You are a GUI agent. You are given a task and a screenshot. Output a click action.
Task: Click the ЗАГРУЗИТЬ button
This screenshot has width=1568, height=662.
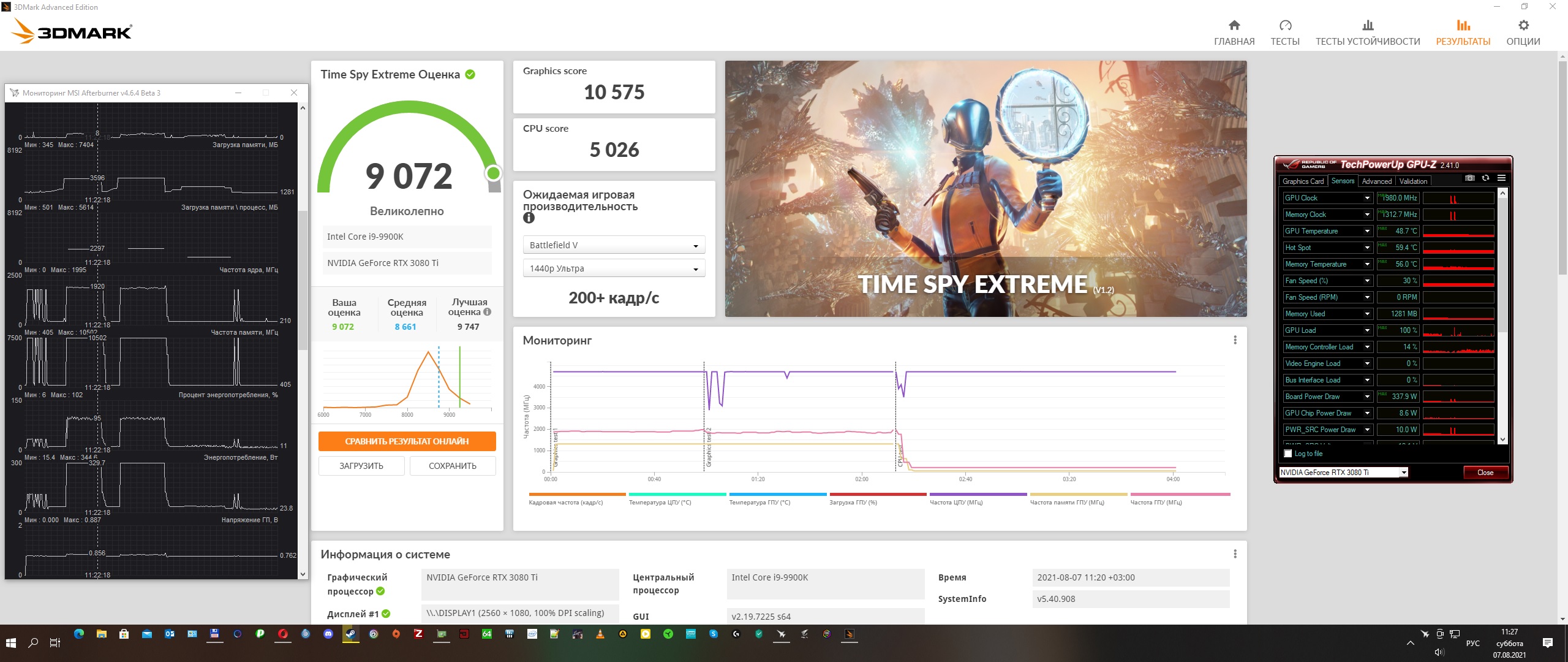pos(361,466)
